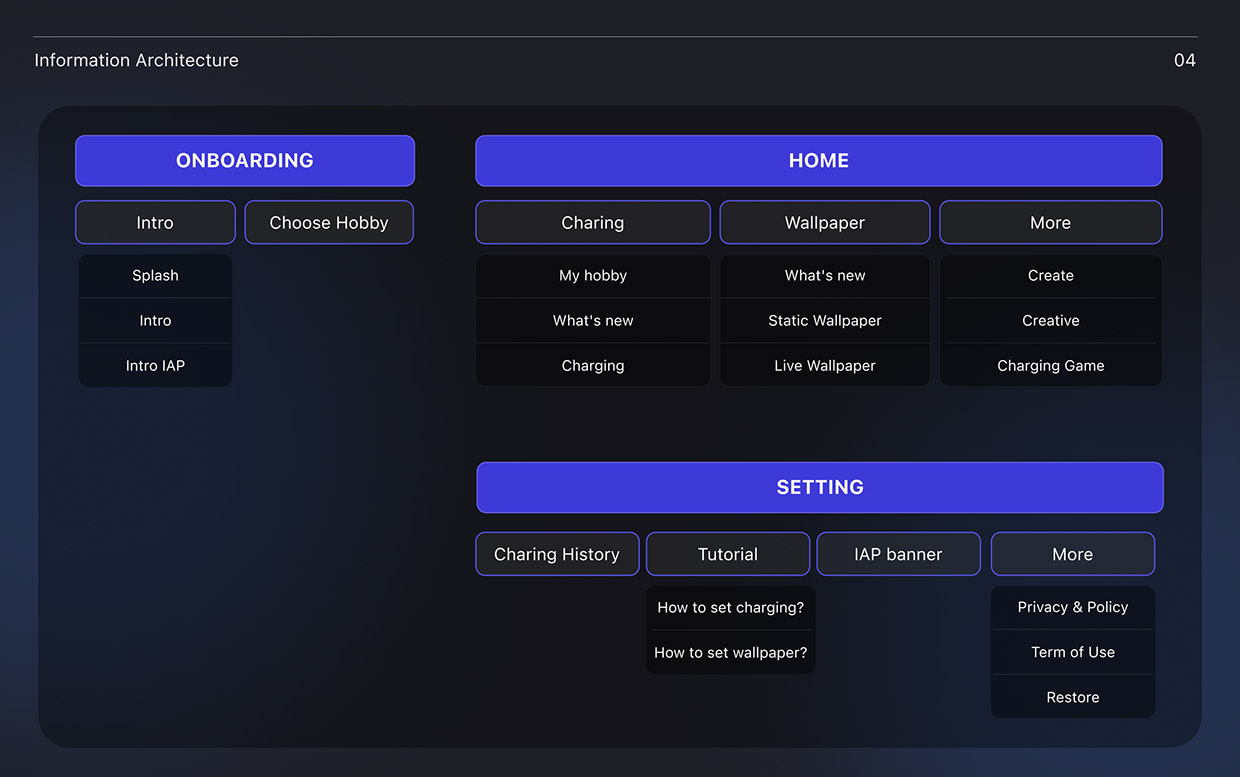1240x777 pixels.
Task: Click the SETTING header block
Action: coord(820,488)
